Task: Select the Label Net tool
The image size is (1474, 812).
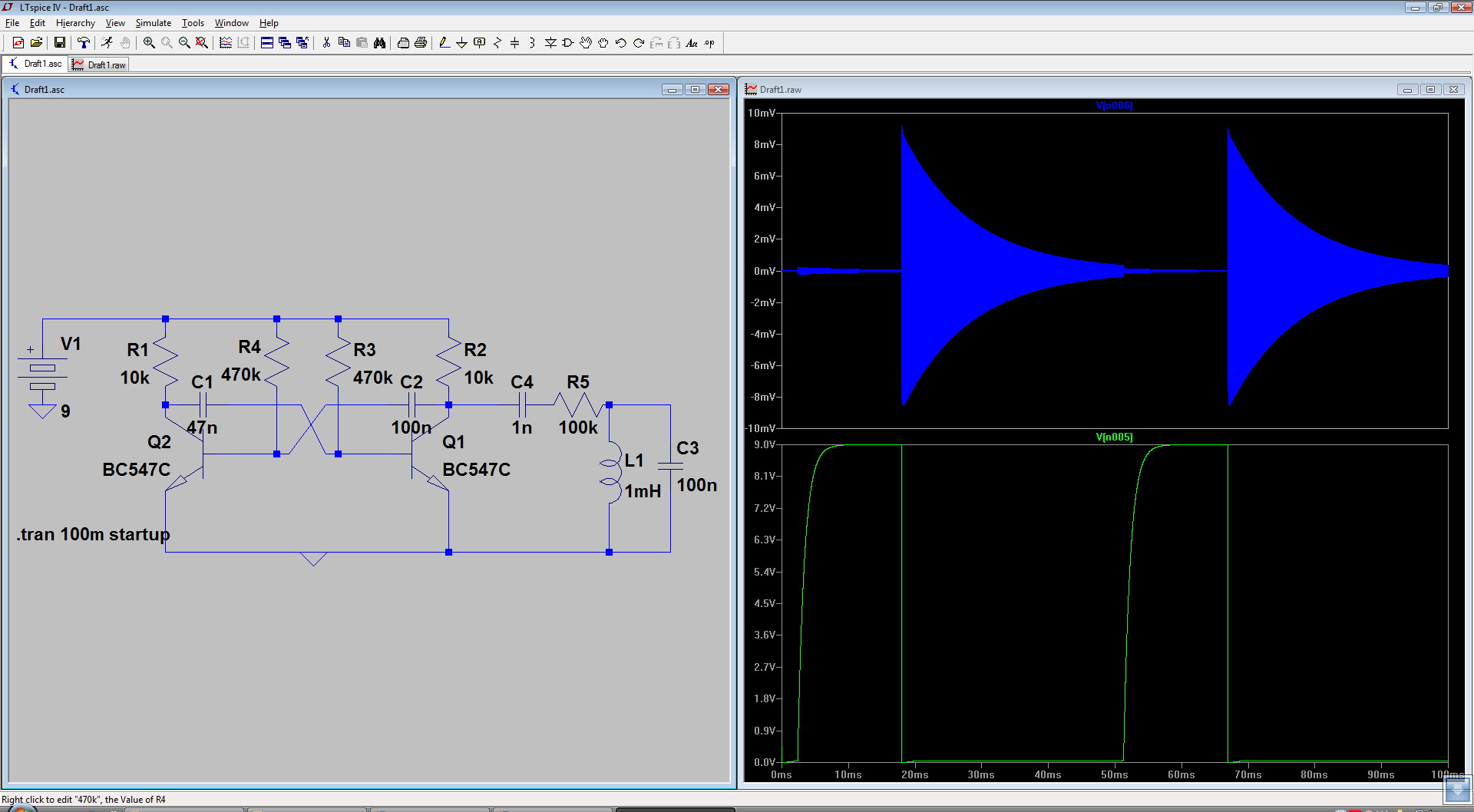Action: click(480, 43)
